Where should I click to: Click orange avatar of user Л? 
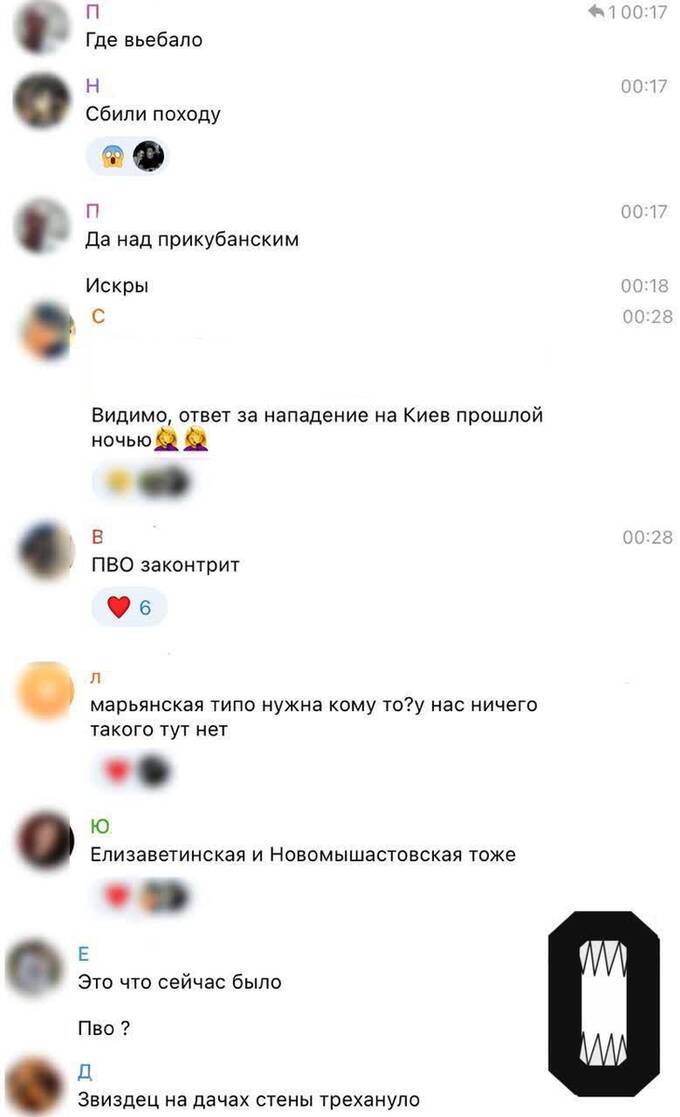(x=45, y=690)
